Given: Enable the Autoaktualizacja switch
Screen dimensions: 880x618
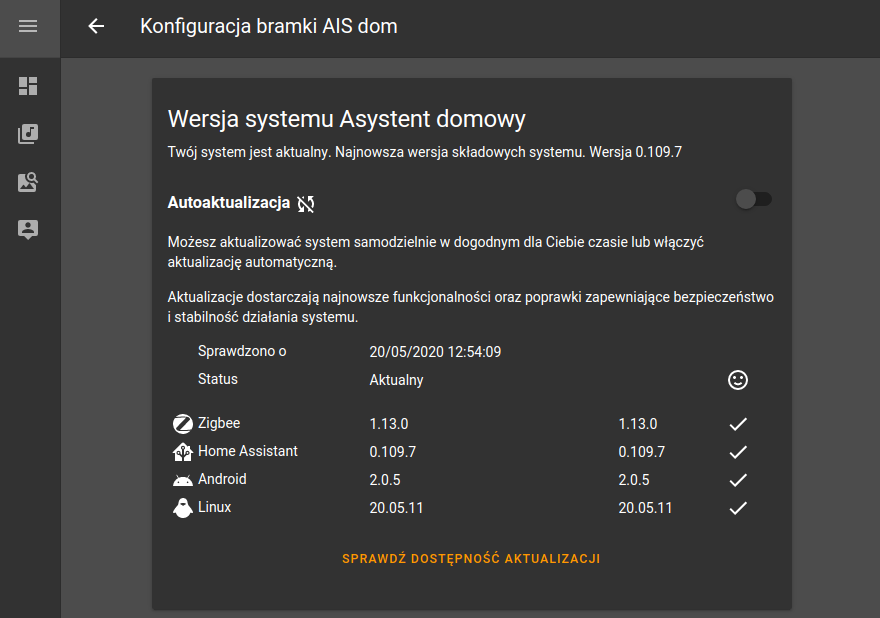Looking at the screenshot, I should coord(754,199).
